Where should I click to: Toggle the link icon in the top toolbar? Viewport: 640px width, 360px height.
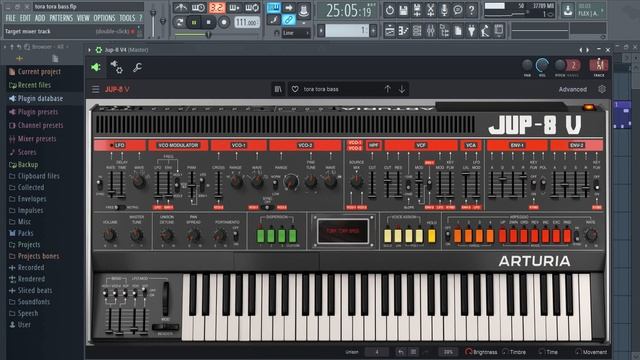click(289, 20)
